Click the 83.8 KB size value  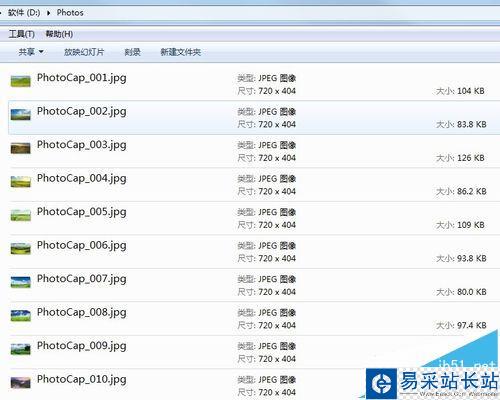472,124
